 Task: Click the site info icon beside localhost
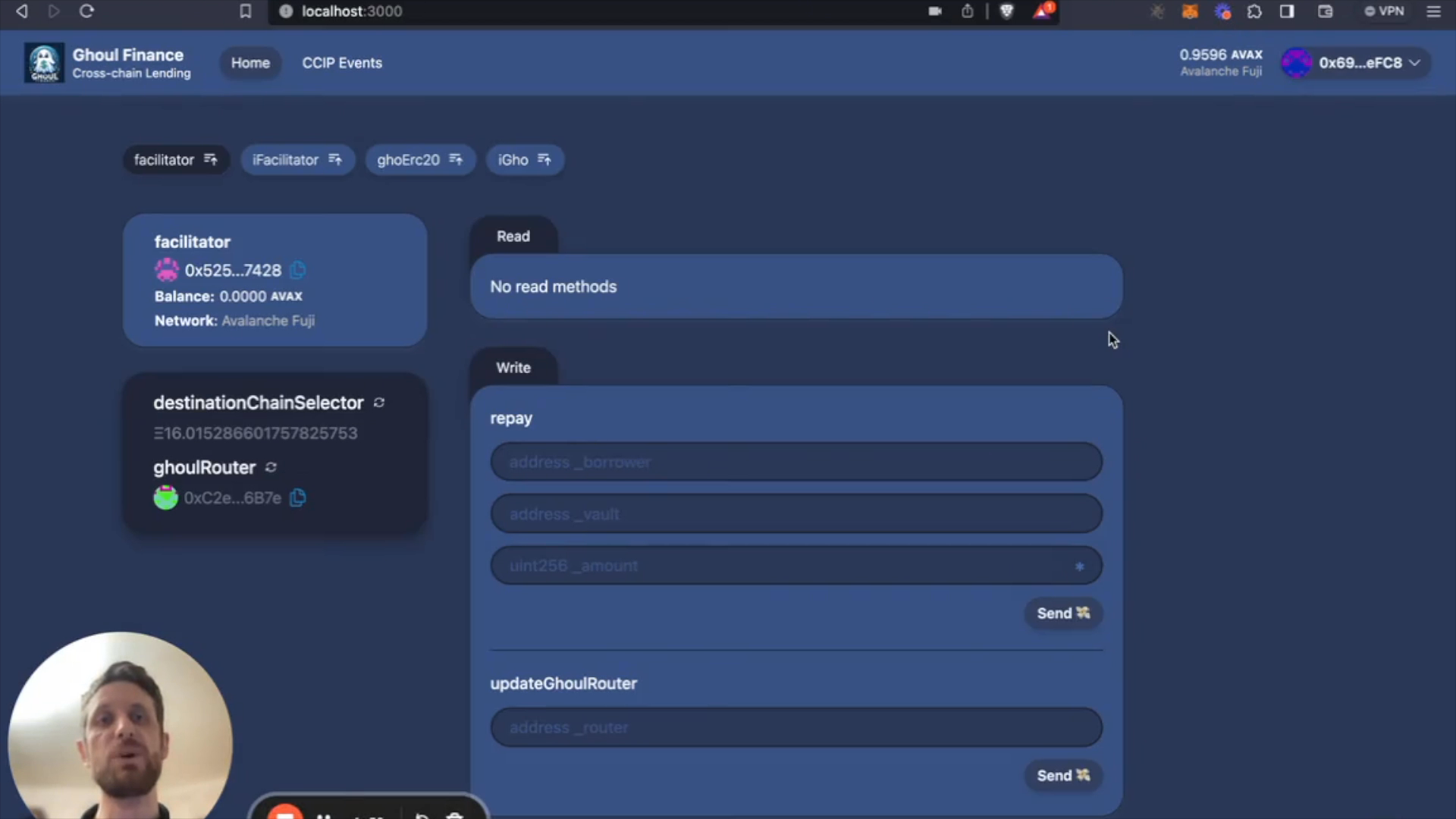[286, 11]
